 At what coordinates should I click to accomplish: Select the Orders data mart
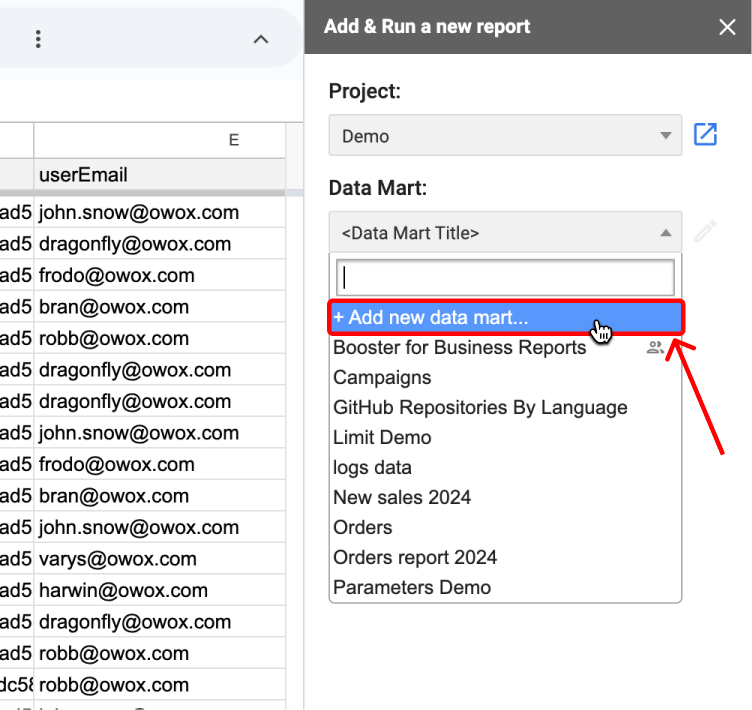click(506, 528)
